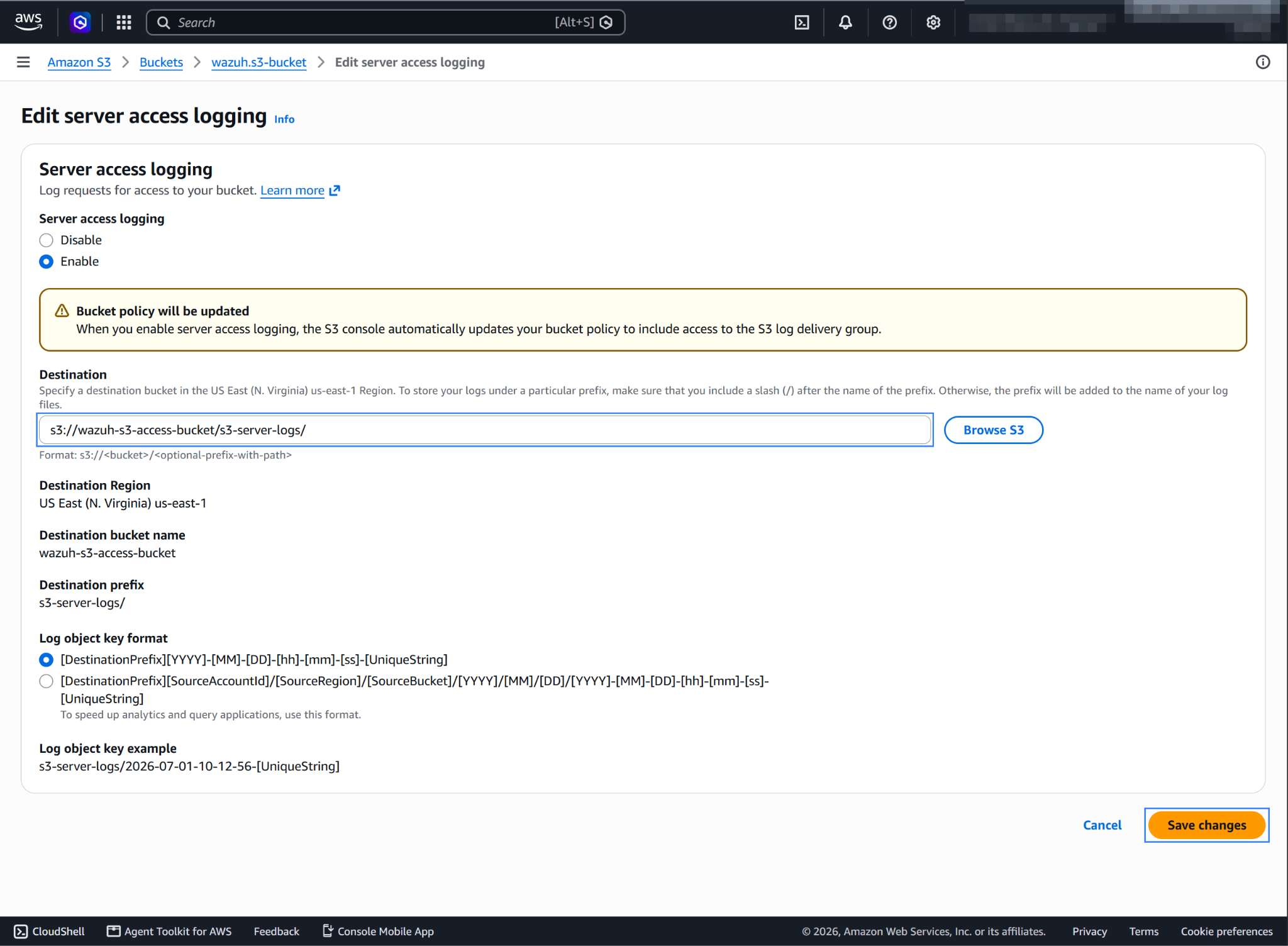
Task: Click the 's3-server-logs/' destination prefix value
Action: [82, 603]
